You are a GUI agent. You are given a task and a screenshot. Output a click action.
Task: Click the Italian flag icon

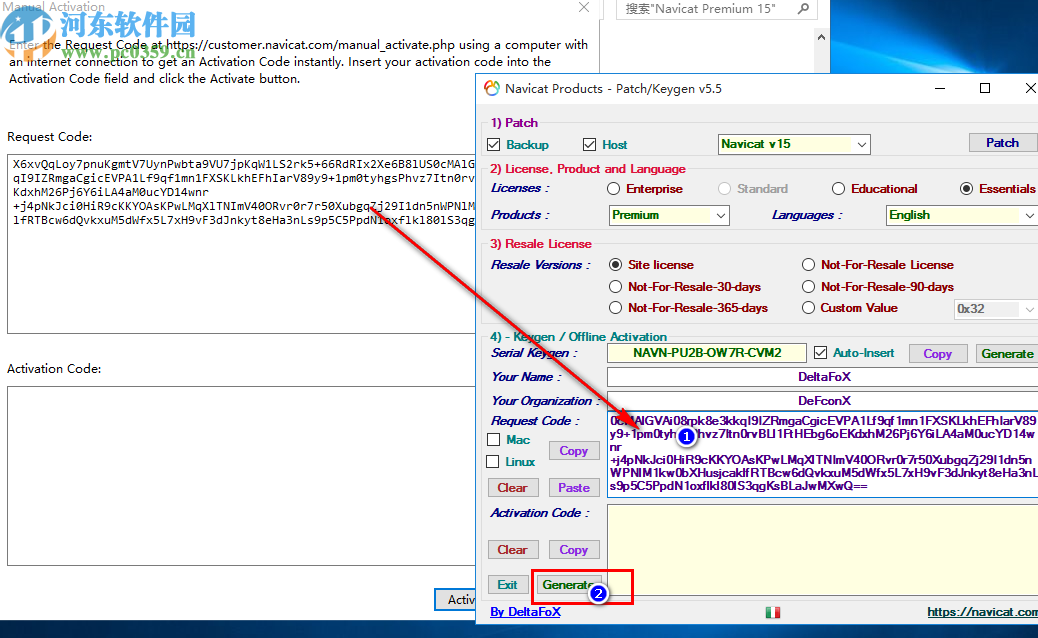coord(773,613)
